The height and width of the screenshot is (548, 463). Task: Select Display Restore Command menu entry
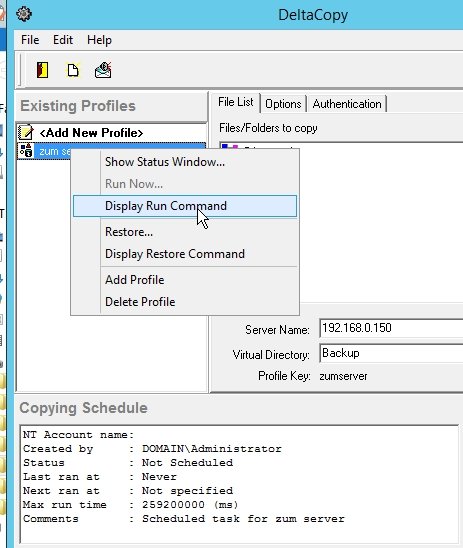coord(185,254)
